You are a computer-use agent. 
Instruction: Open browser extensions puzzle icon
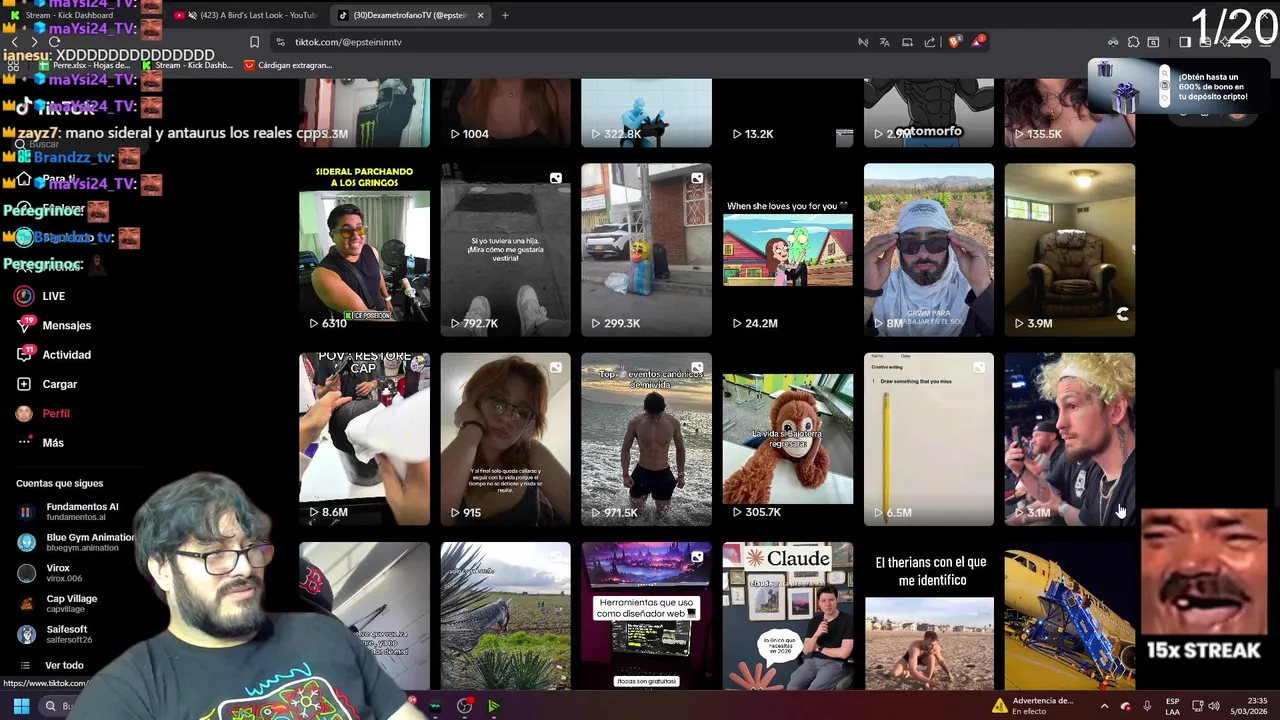(1133, 42)
